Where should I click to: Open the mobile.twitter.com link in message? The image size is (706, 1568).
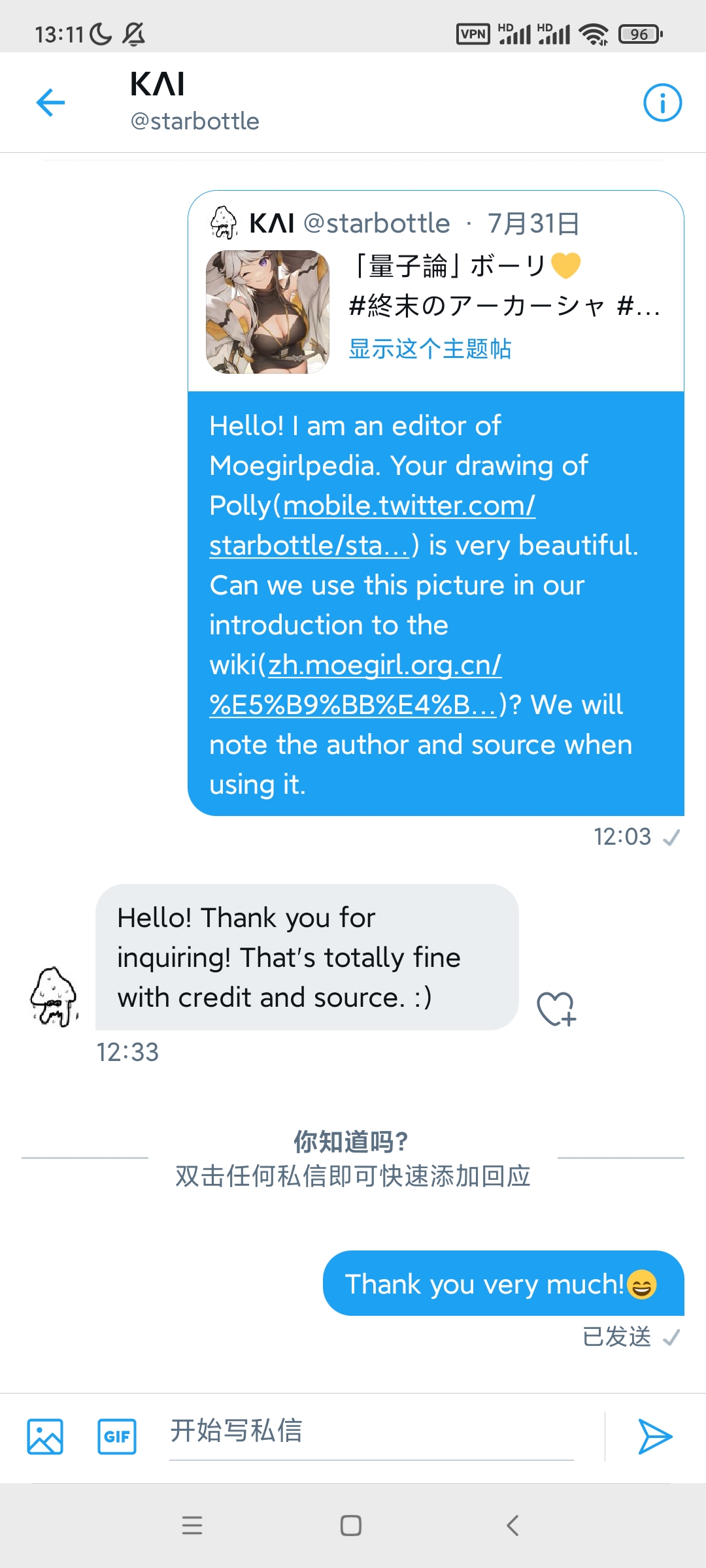409,506
